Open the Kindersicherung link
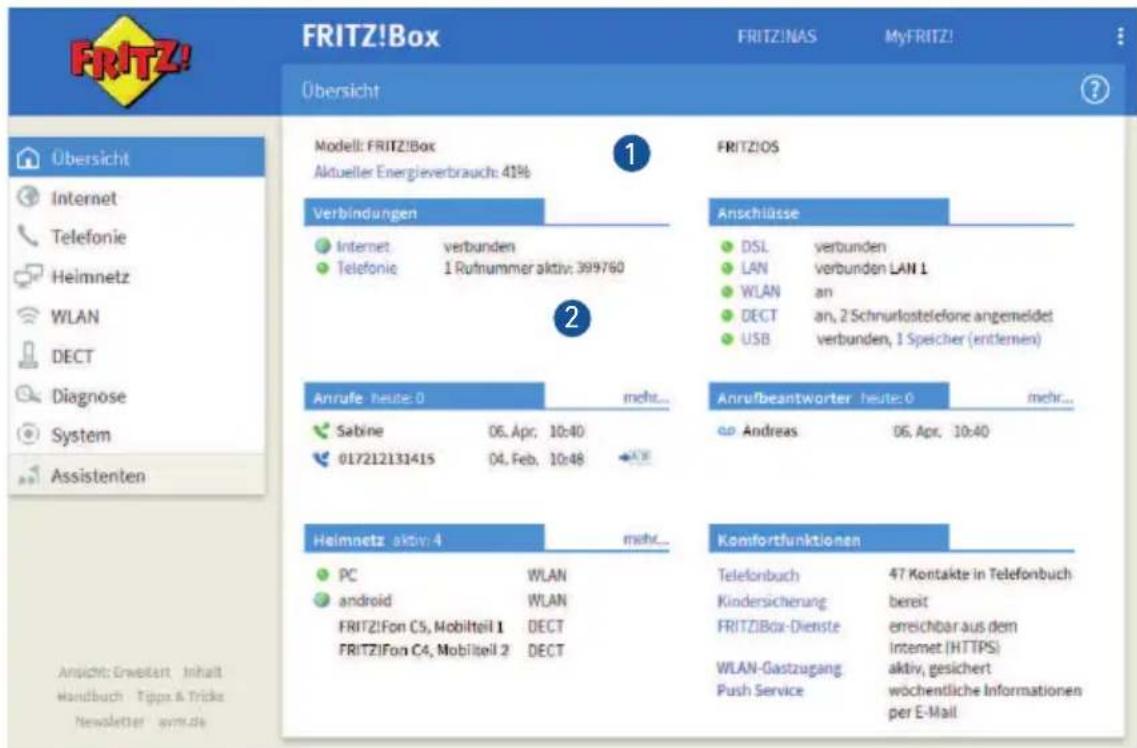 (x=772, y=601)
